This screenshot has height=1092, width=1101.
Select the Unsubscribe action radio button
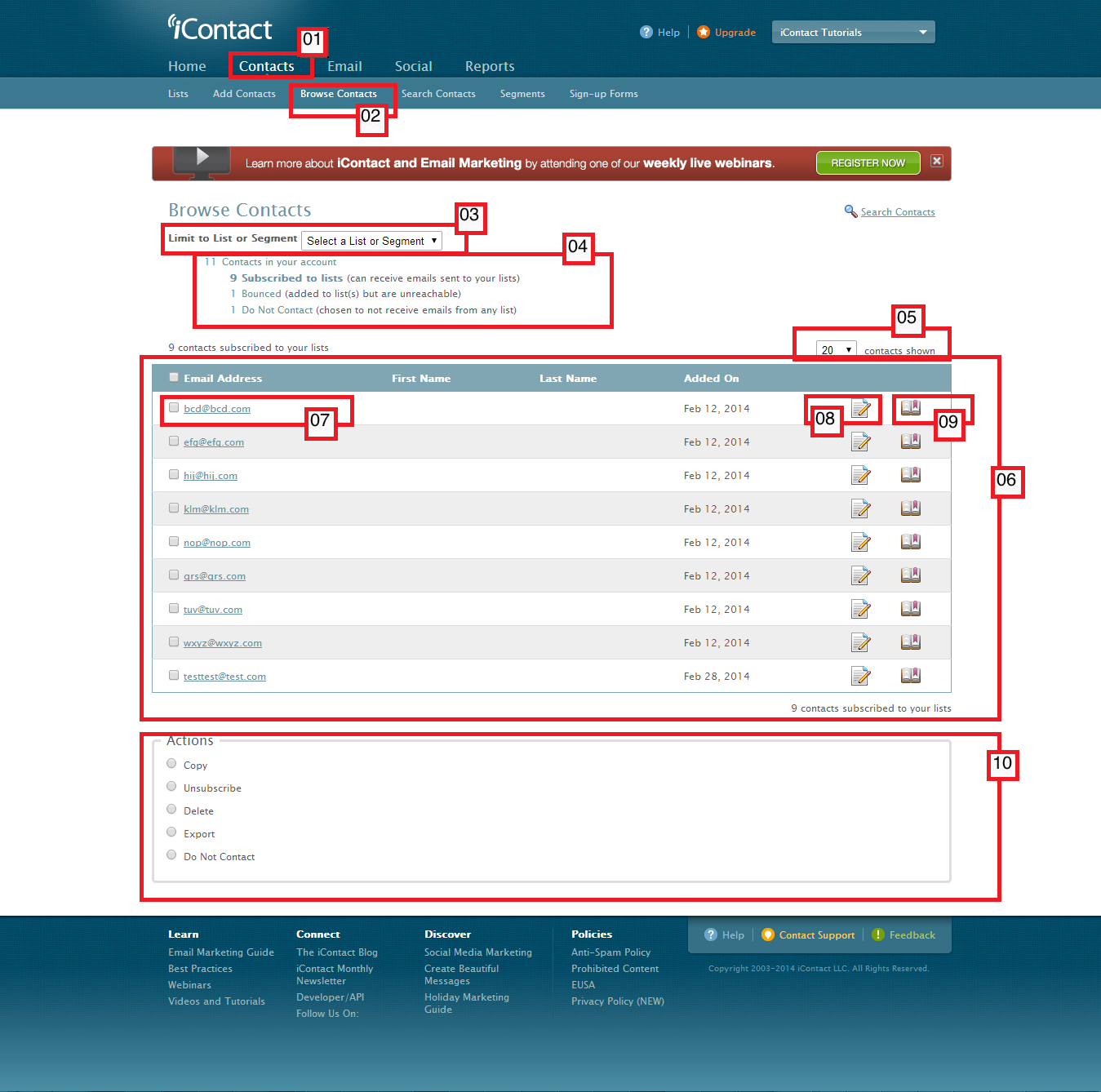point(171,786)
